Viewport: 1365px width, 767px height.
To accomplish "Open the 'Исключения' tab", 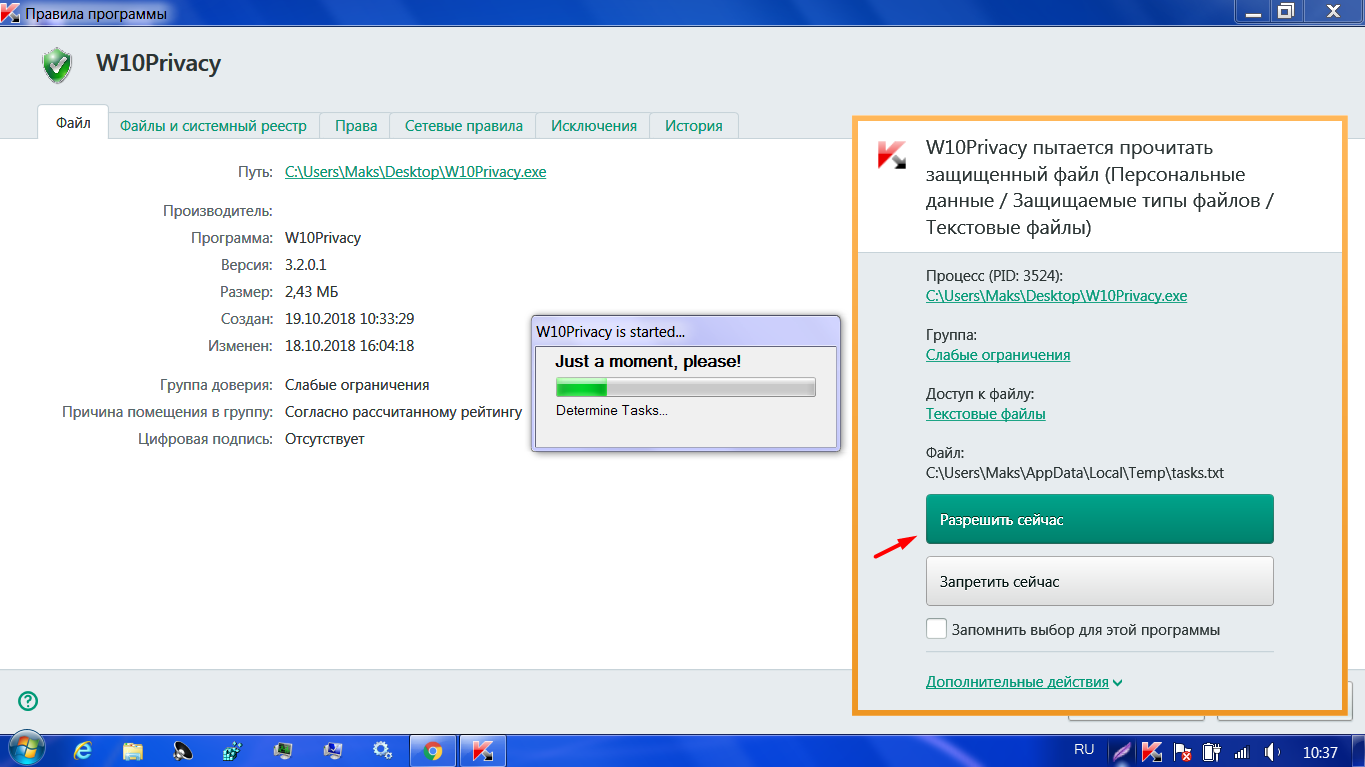I will (x=594, y=126).
